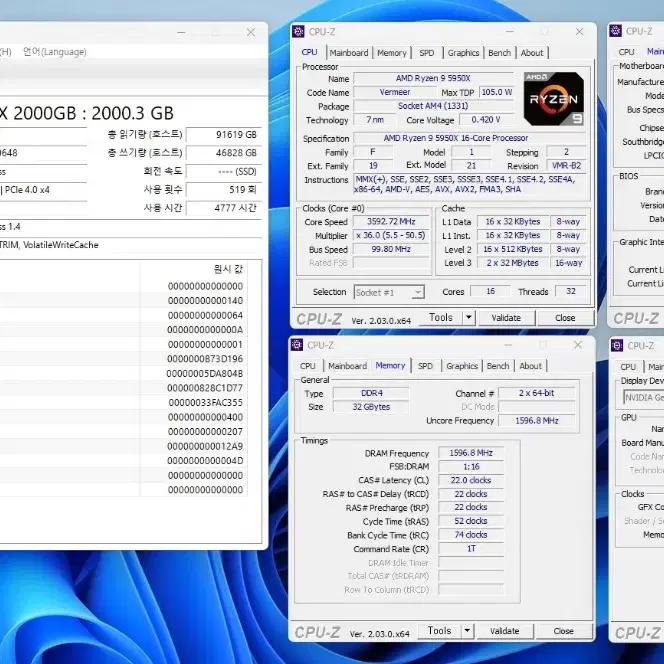Click the DRAM Frequency 1596.8 MHz value
Viewport: 664px width, 664px height.
[x=471, y=453]
